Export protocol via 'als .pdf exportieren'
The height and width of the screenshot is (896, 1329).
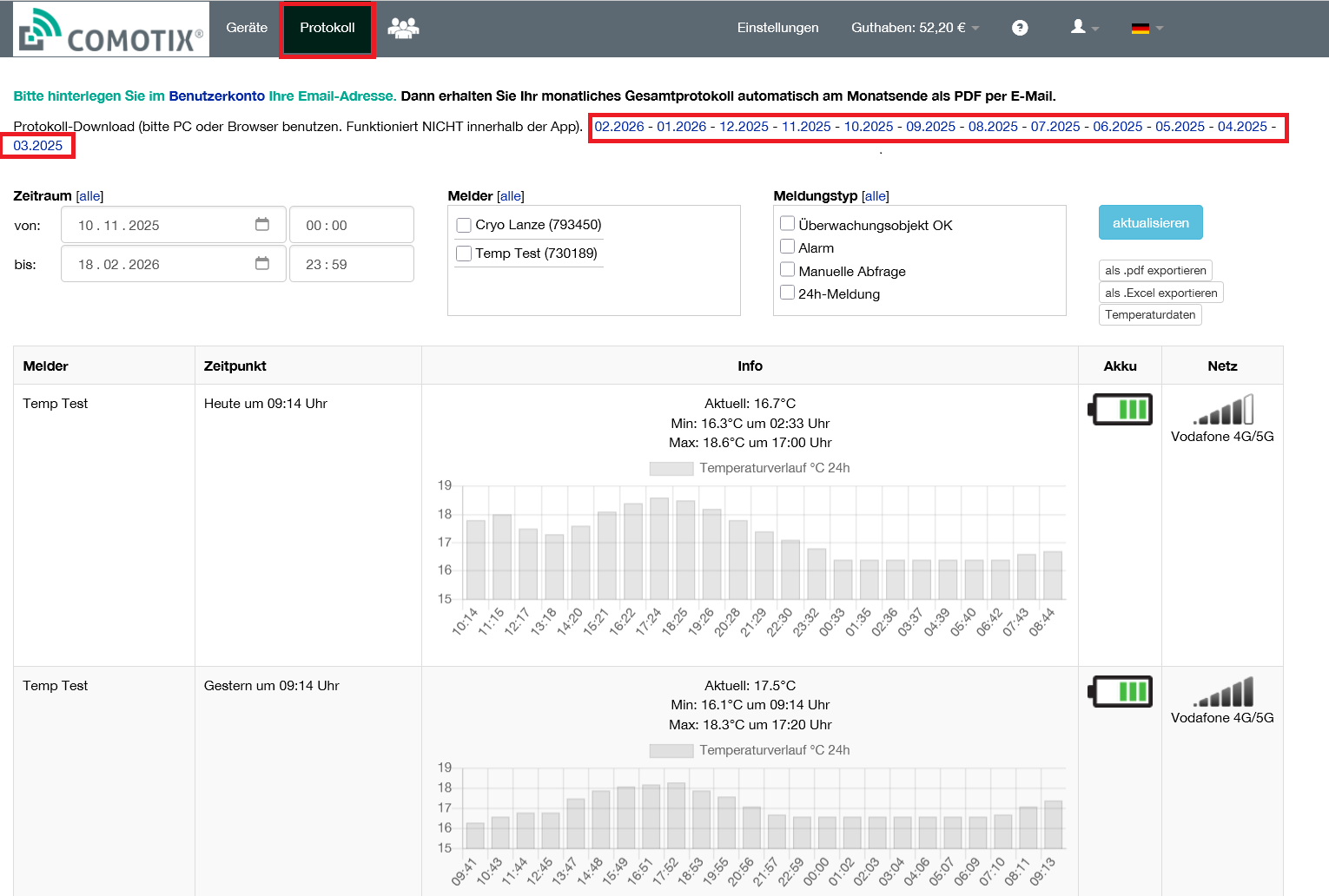tap(1155, 270)
